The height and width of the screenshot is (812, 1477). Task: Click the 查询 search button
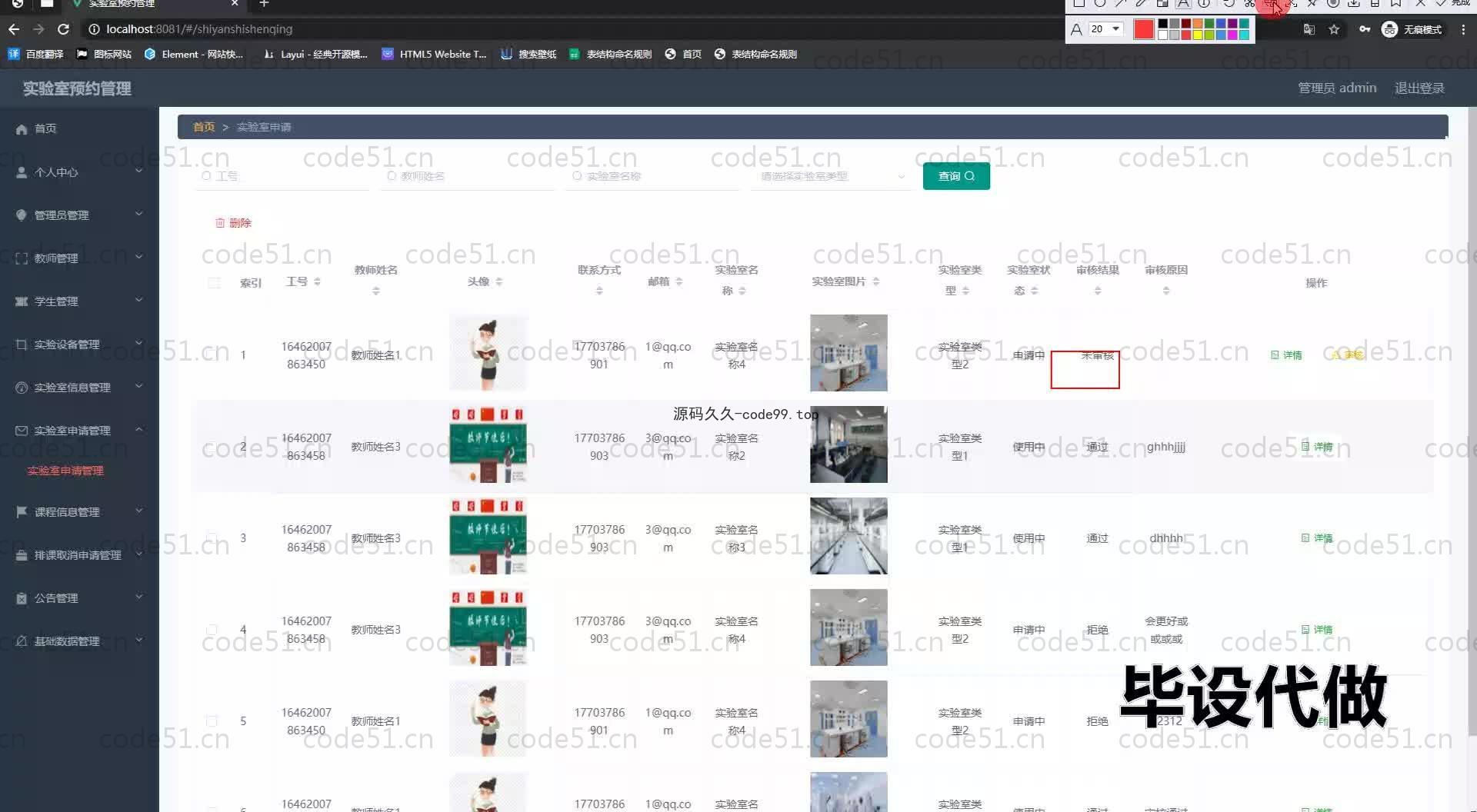pyautogui.click(x=956, y=176)
